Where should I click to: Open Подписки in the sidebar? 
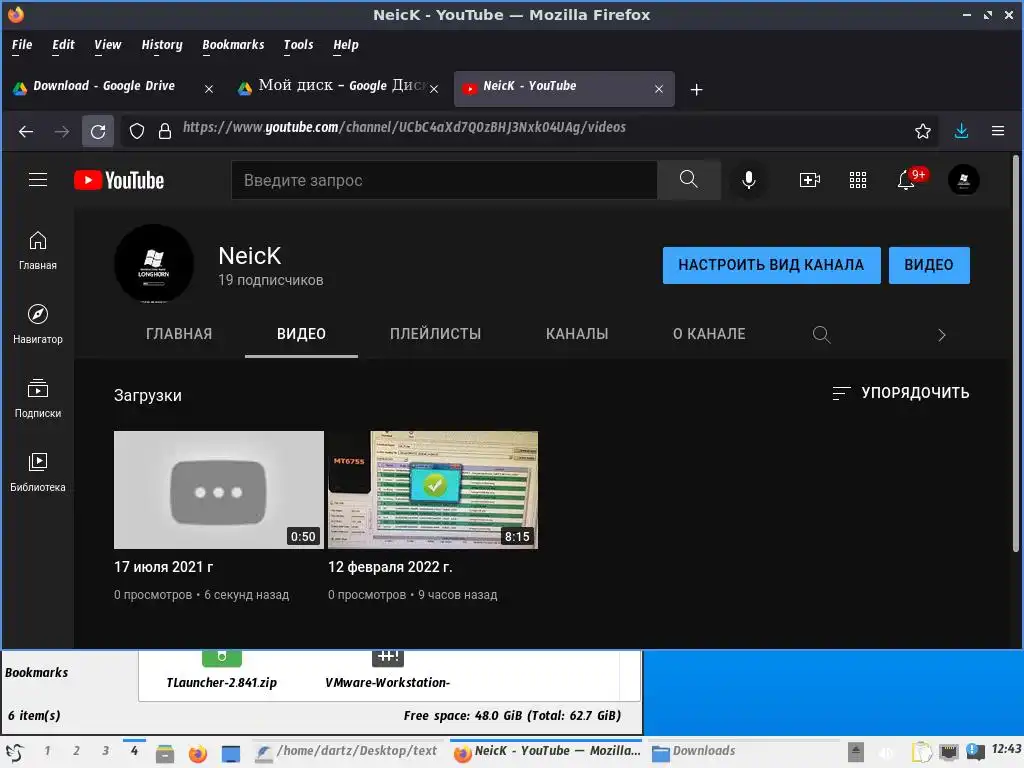pyautogui.click(x=38, y=398)
